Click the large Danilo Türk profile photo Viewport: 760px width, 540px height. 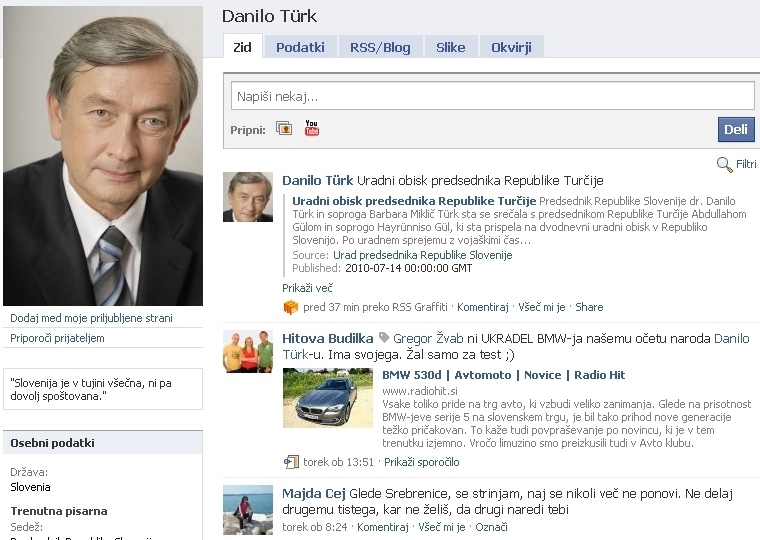(x=103, y=156)
